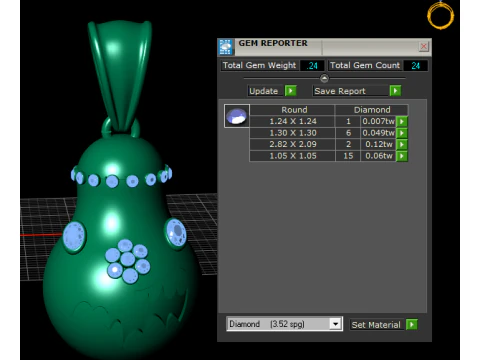Close the Gem Reporter panel
The height and width of the screenshot is (360, 480).
point(424,46)
